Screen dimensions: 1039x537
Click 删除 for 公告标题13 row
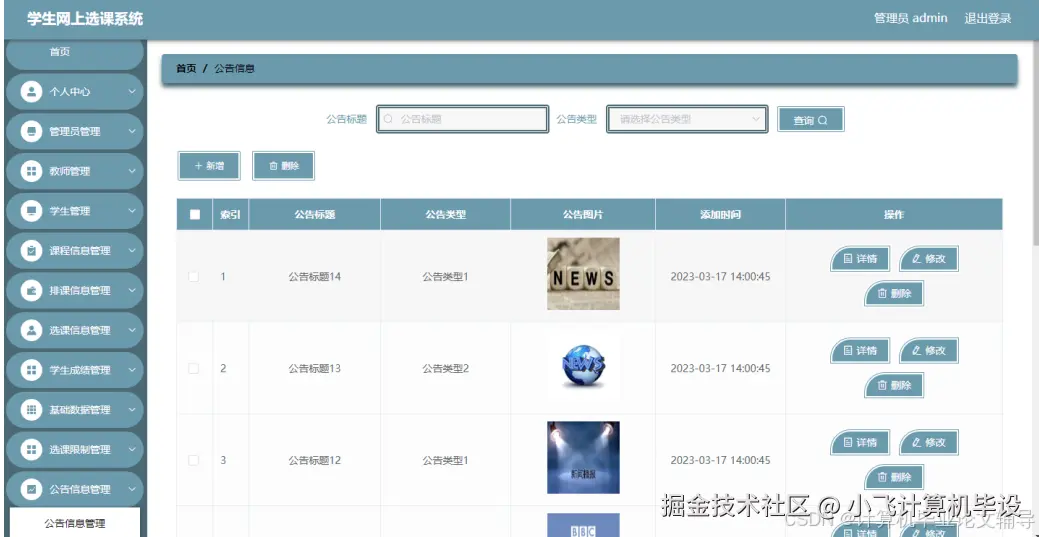(x=894, y=385)
